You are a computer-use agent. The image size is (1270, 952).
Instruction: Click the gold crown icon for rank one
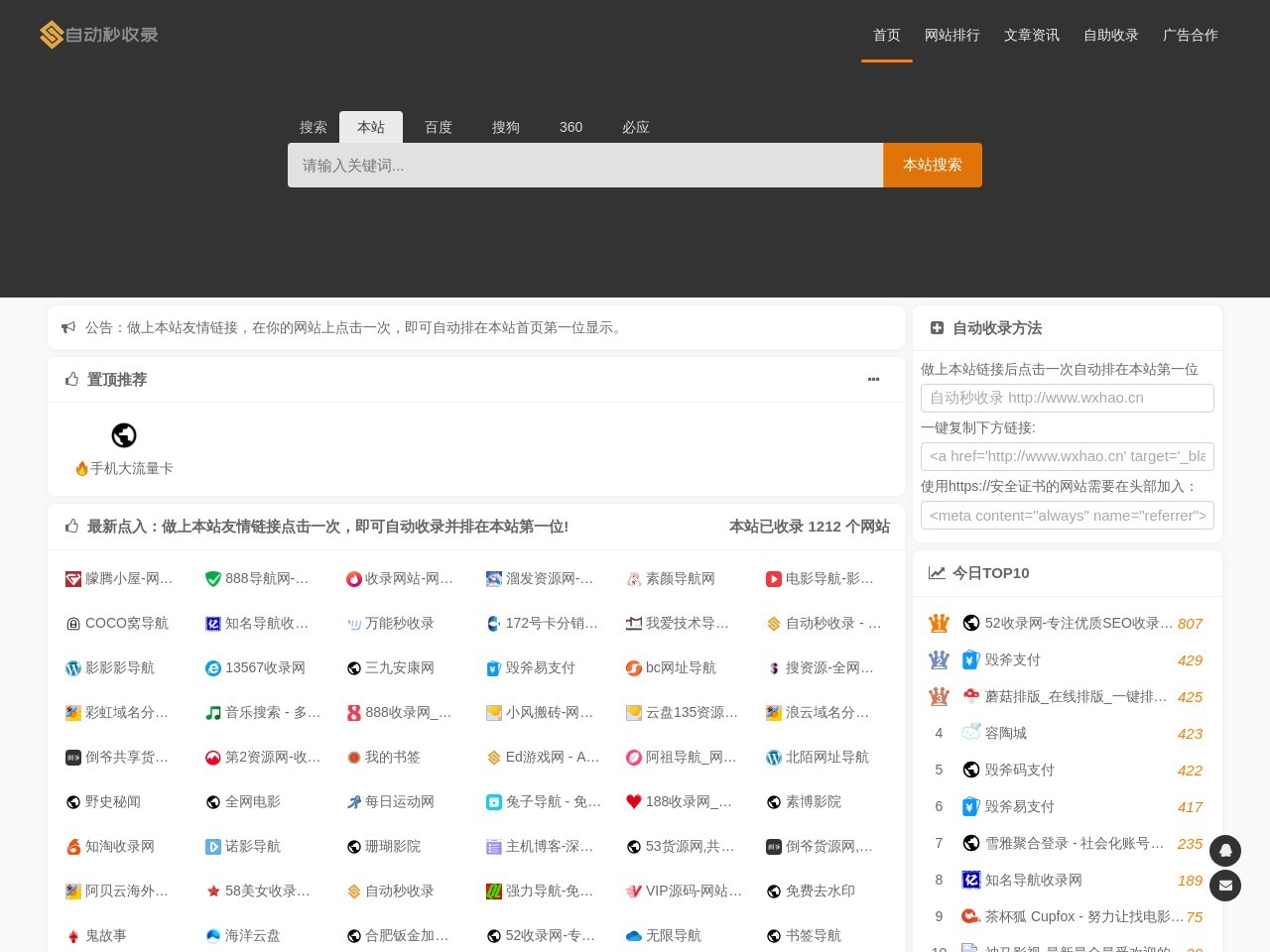click(x=939, y=623)
